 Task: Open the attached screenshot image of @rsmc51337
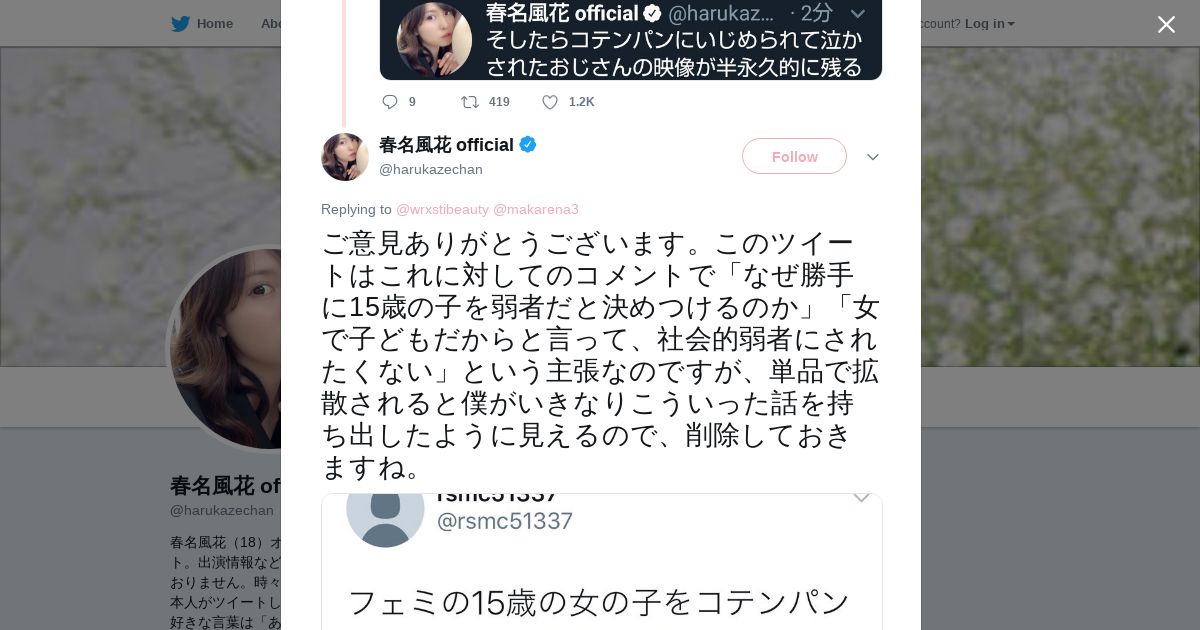(x=601, y=570)
